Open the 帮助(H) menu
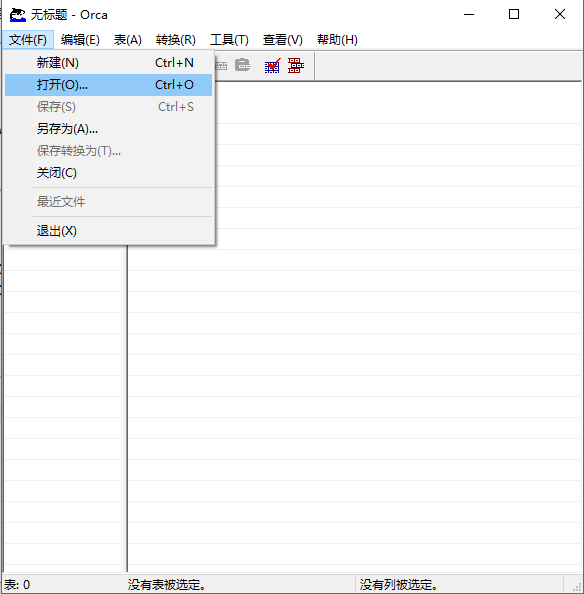The image size is (584, 594). click(x=337, y=40)
